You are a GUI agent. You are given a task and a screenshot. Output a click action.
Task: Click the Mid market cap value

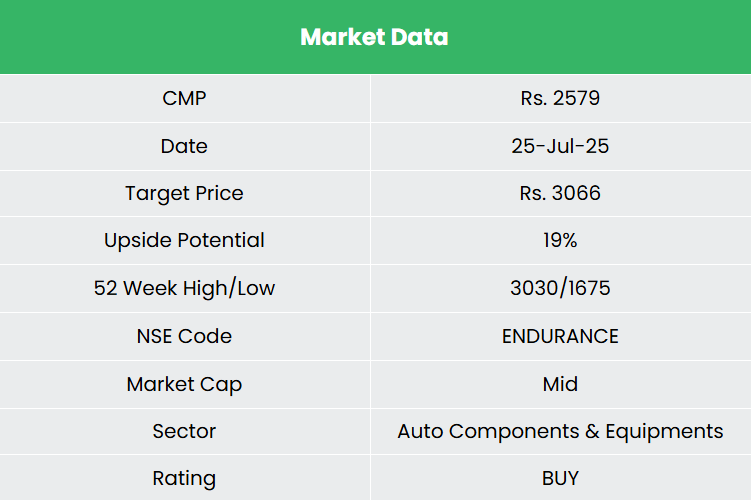tap(560, 384)
